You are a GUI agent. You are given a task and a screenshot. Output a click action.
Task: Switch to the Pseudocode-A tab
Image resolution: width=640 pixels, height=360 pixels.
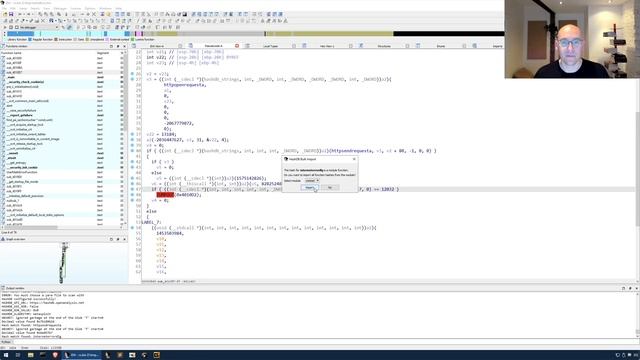[x=213, y=46]
